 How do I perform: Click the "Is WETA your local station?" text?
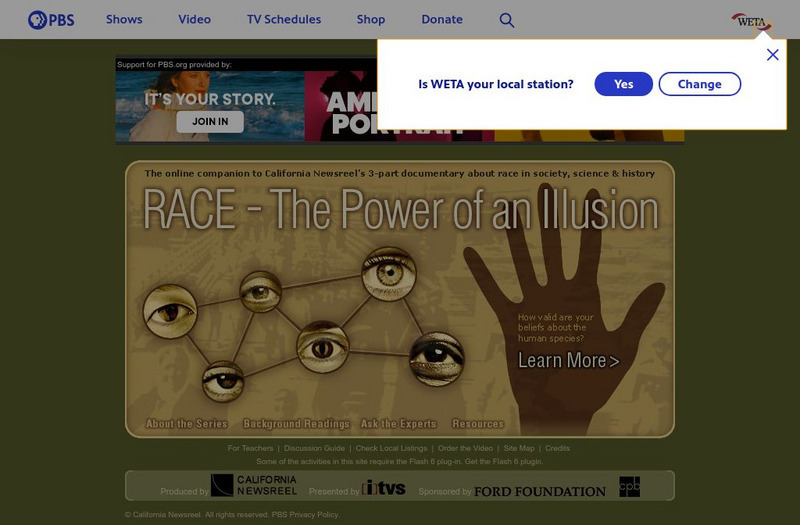(496, 84)
